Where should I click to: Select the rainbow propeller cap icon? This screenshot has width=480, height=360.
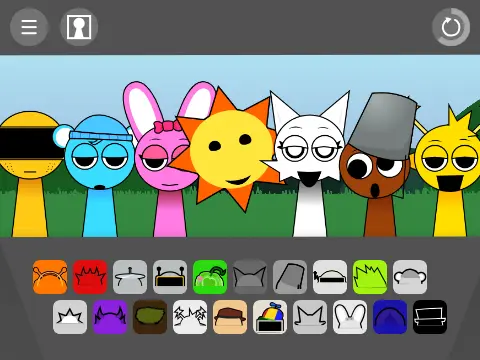(270, 317)
